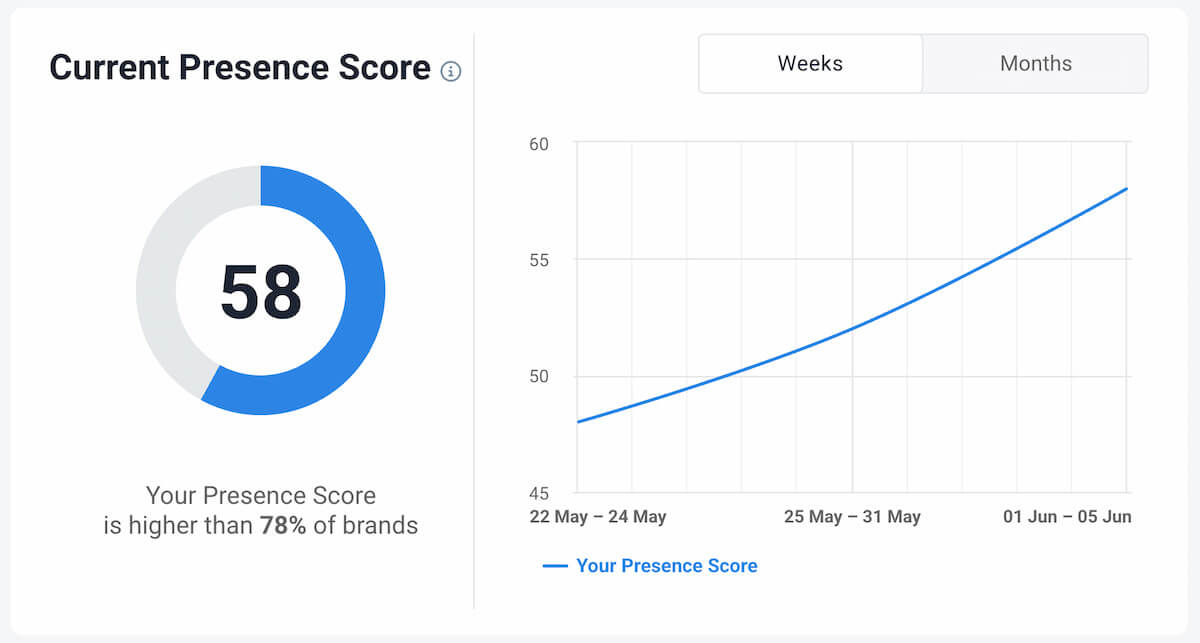Select the blue line legend marker
The width and height of the screenshot is (1200, 643).
tap(557, 566)
